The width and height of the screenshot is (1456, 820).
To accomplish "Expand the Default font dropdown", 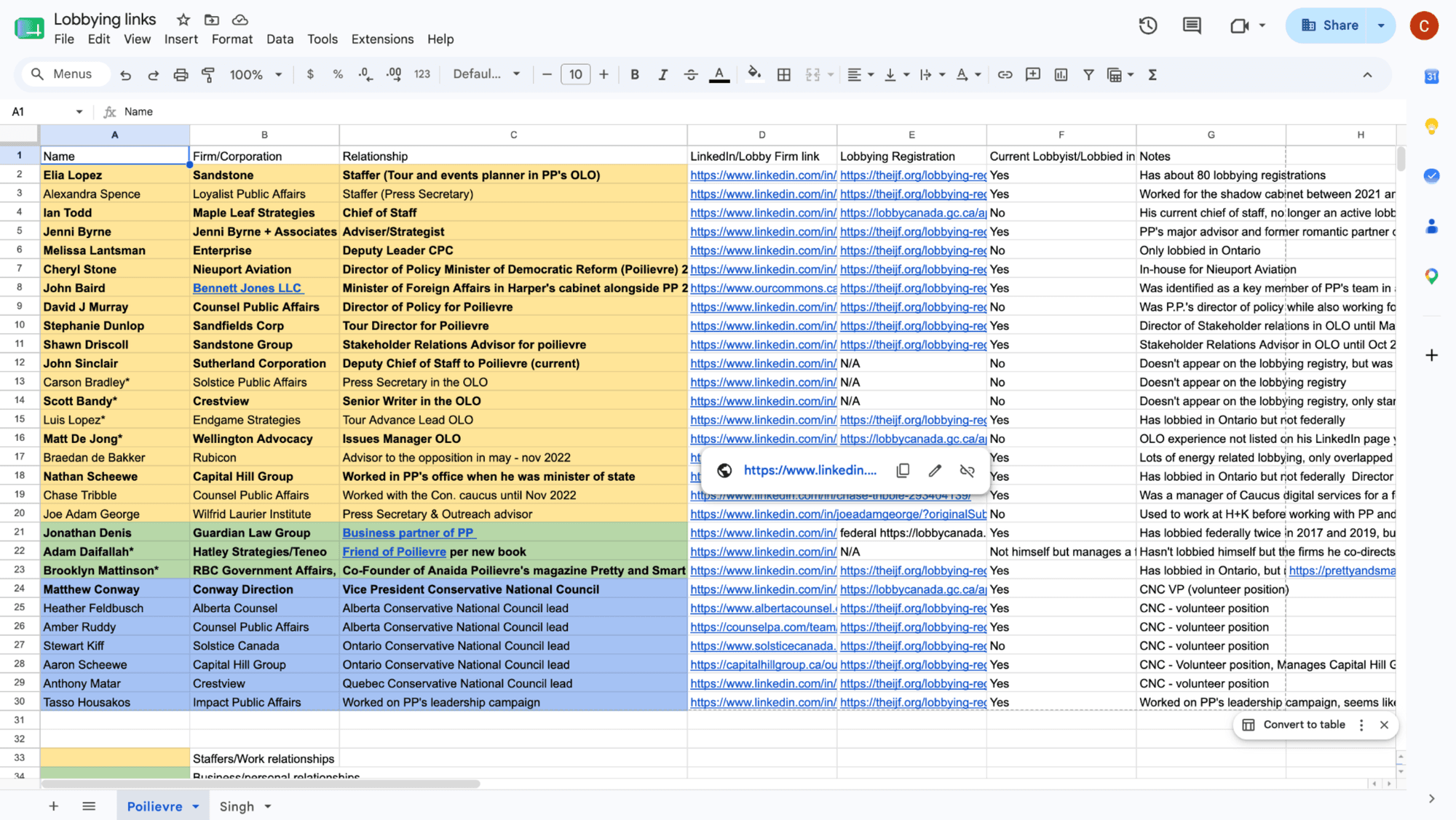I will pos(486,74).
